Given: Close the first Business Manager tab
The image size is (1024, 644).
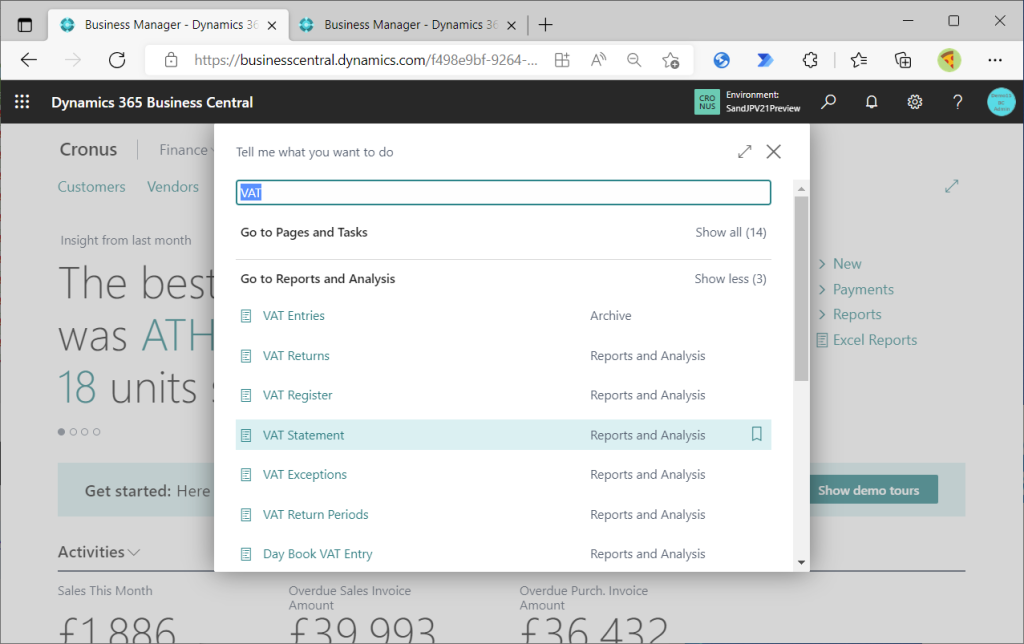Looking at the screenshot, I should coord(272,25).
